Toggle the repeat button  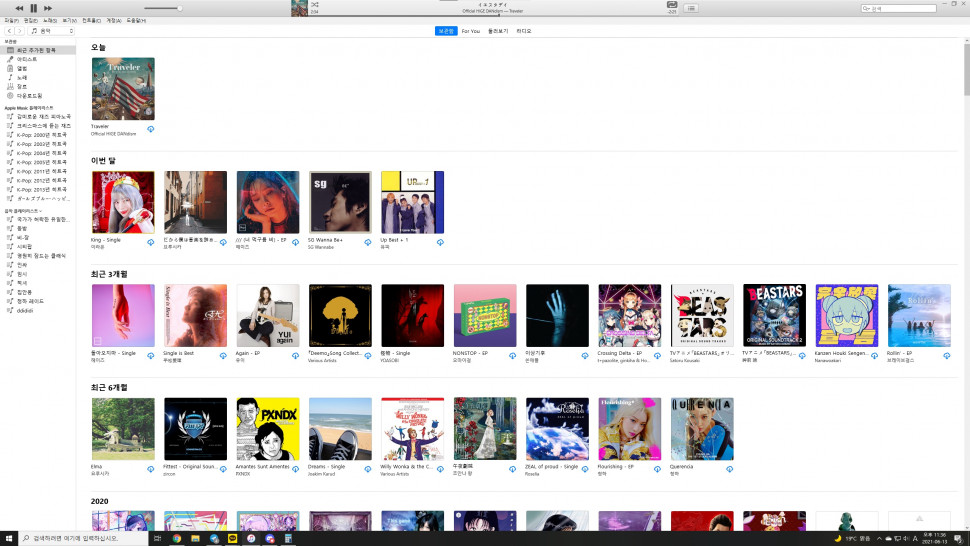(x=671, y=4)
